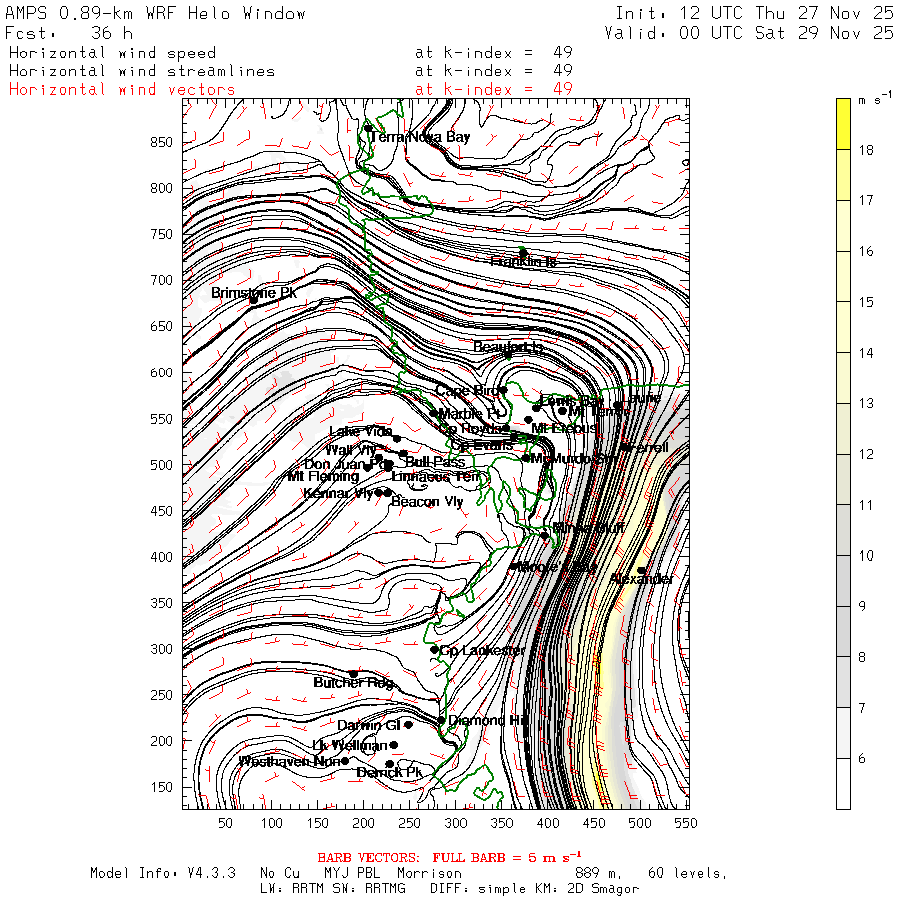
Task: Select the 'Horizontal wind speed' legend line
Action: tap(112, 53)
